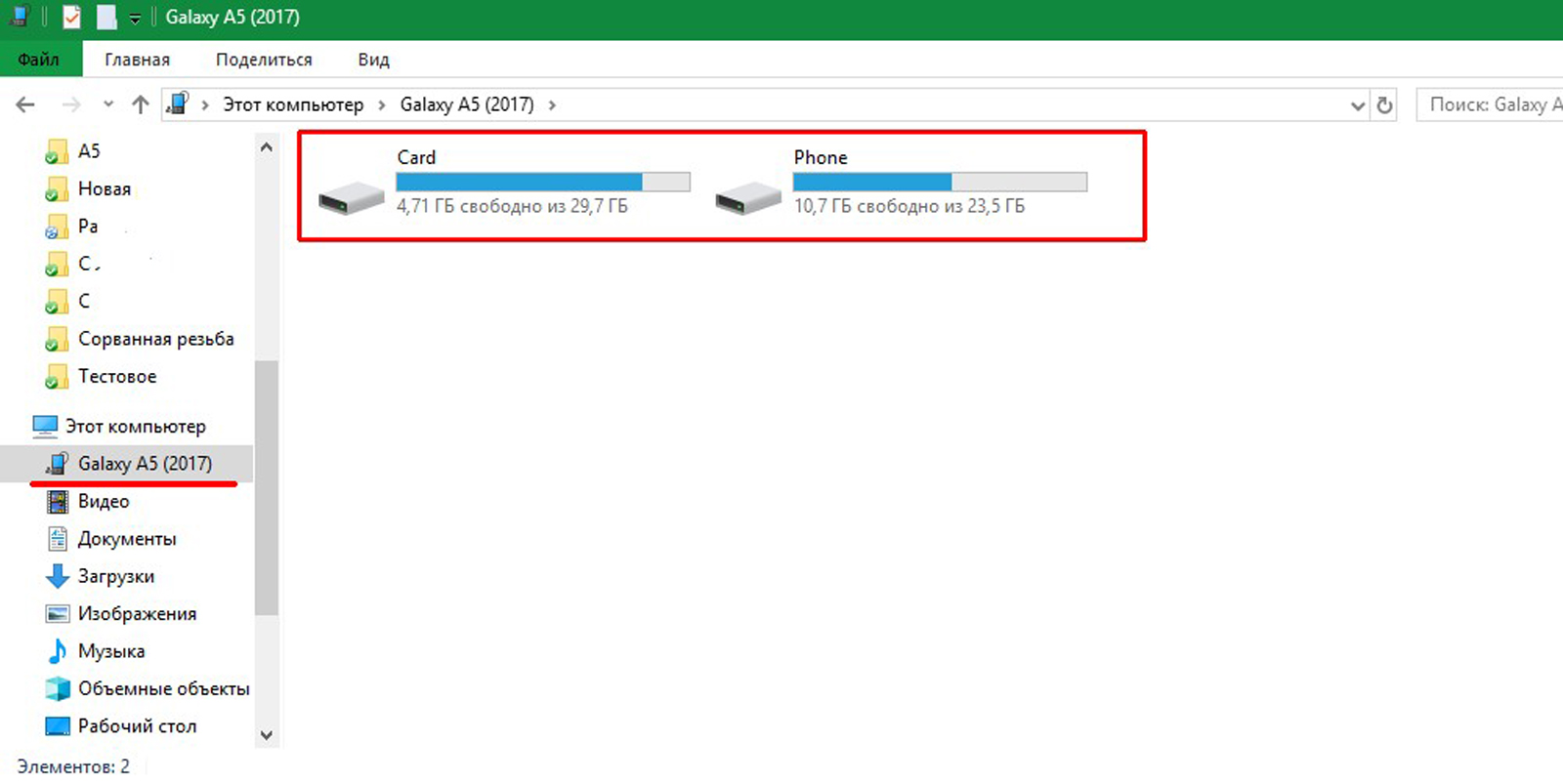The width and height of the screenshot is (1563, 784).
Task: Switch to the Поделиться ribbon tab
Action: click(x=264, y=60)
